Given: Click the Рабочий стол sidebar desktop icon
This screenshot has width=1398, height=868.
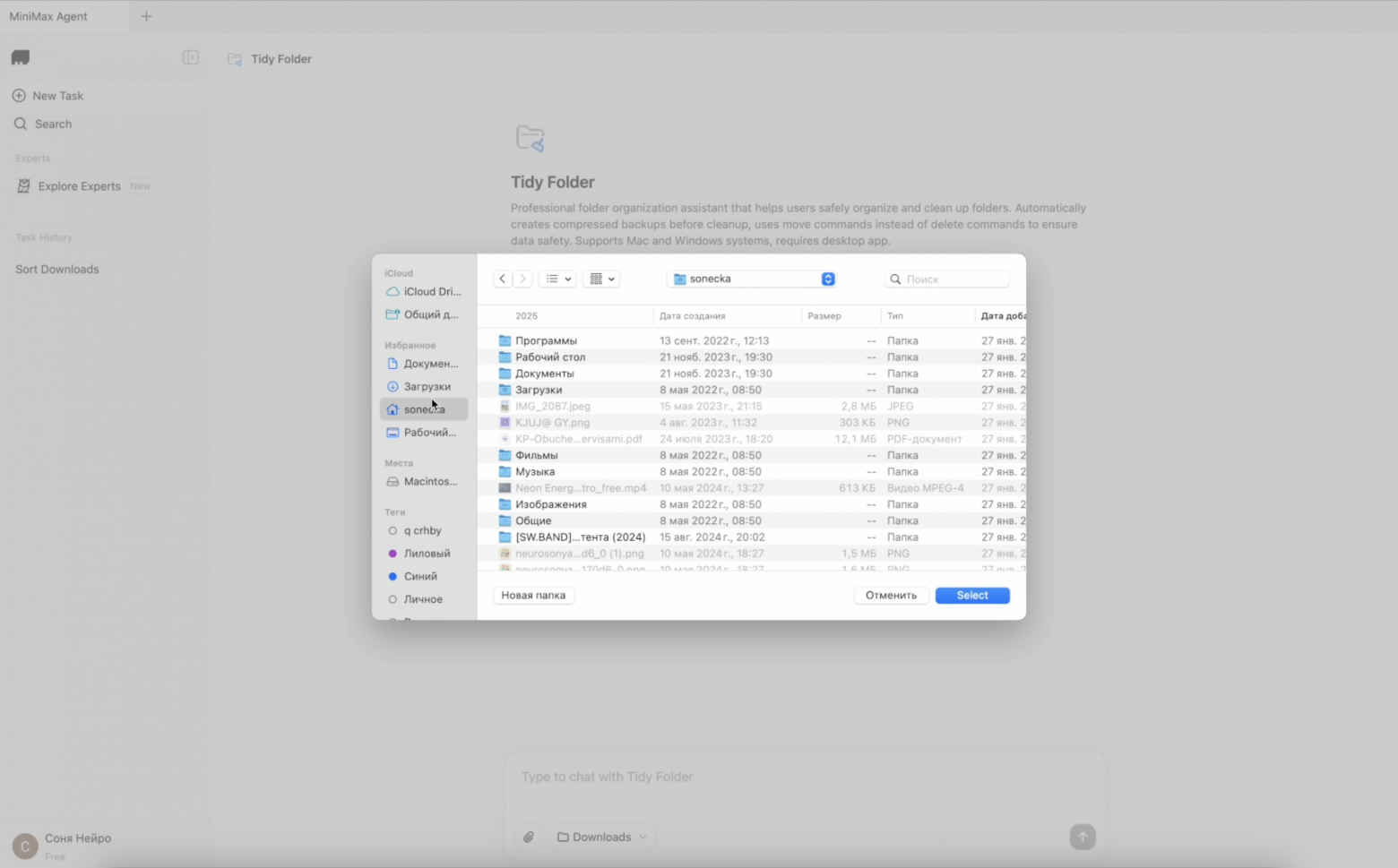Looking at the screenshot, I should pyautogui.click(x=393, y=433).
